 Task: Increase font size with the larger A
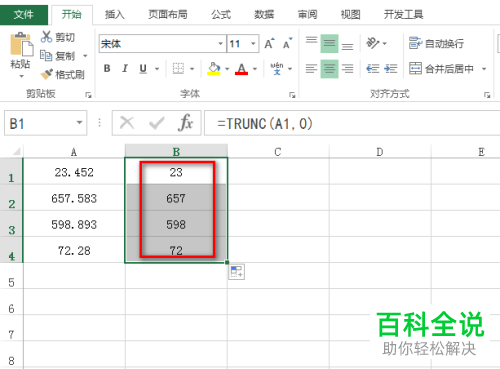pos(269,44)
